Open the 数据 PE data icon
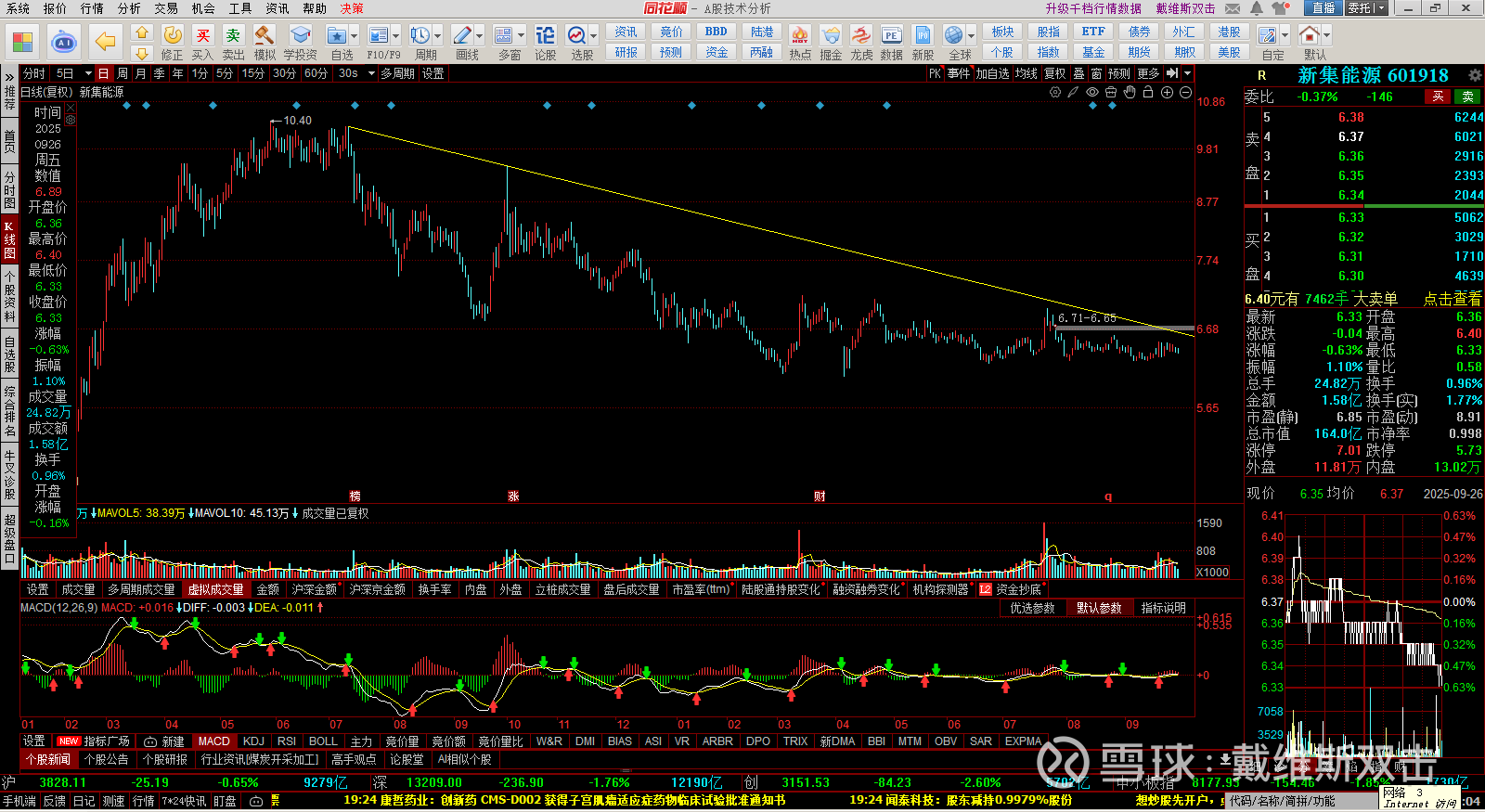Screen dimensions: 1485x812 pyautogui.click(x=891, y=35)
